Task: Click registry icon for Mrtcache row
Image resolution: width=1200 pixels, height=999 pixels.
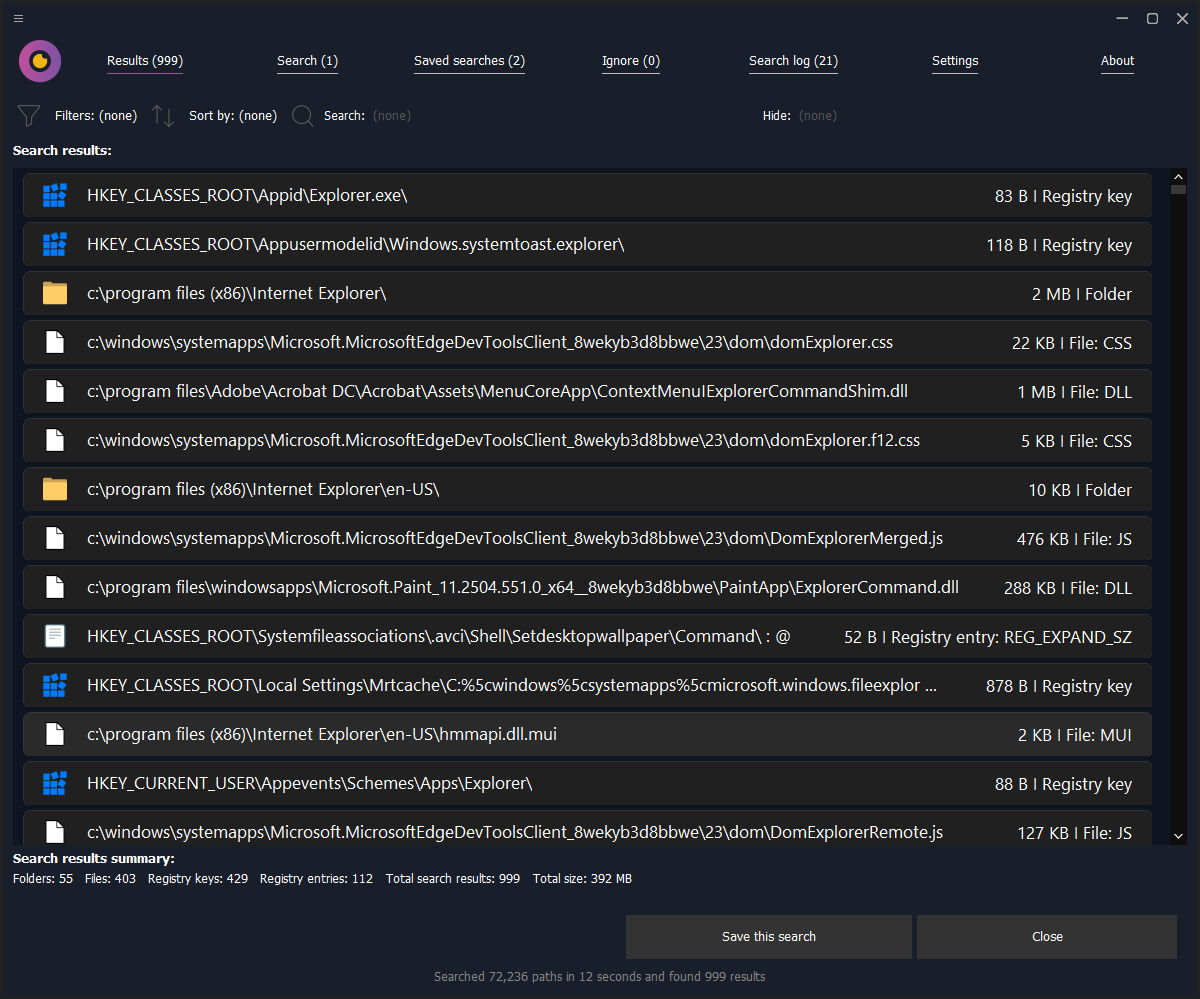Action: [x=55, y=686]
